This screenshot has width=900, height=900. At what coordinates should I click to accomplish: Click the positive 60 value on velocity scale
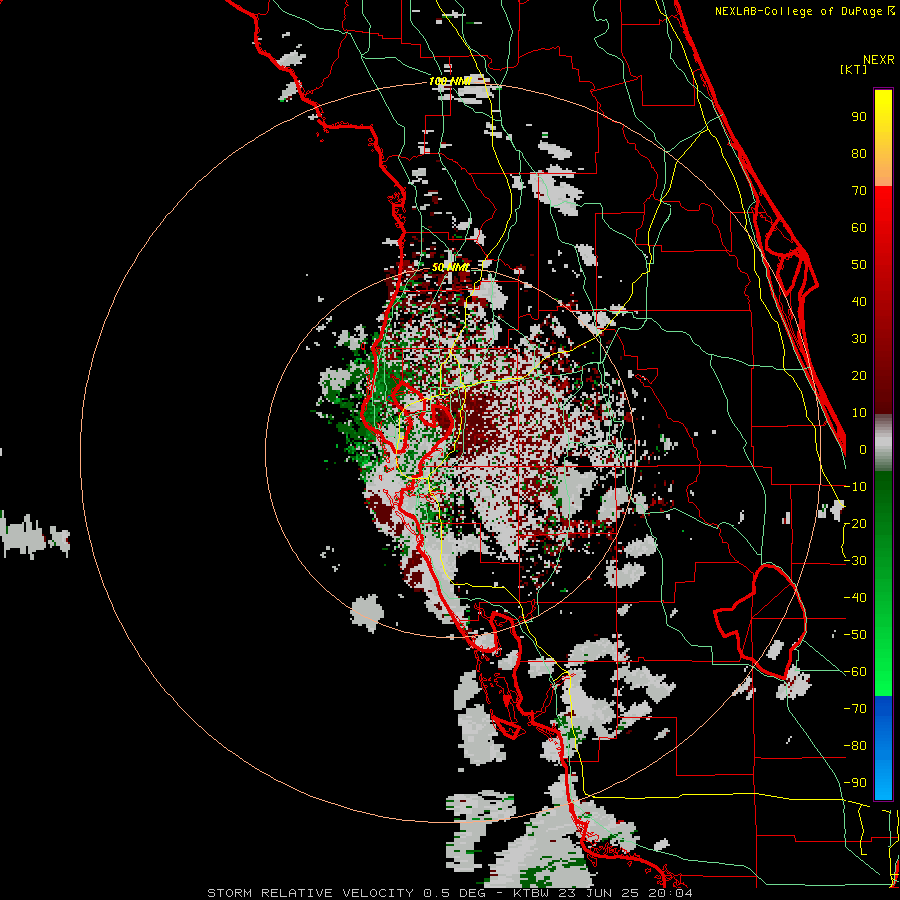click(x=859, y=228)
